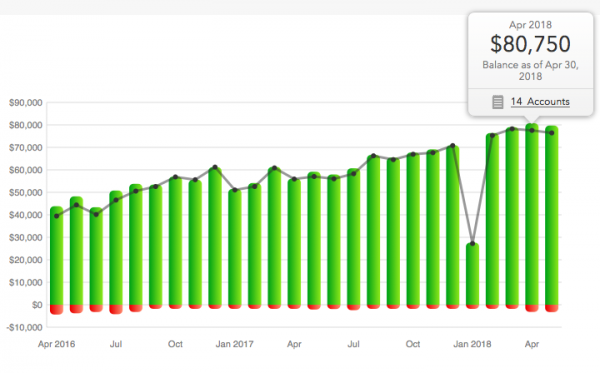600x373 pixels.
Task: Click the Jul 2016 green bar
Action: [116, 248]
